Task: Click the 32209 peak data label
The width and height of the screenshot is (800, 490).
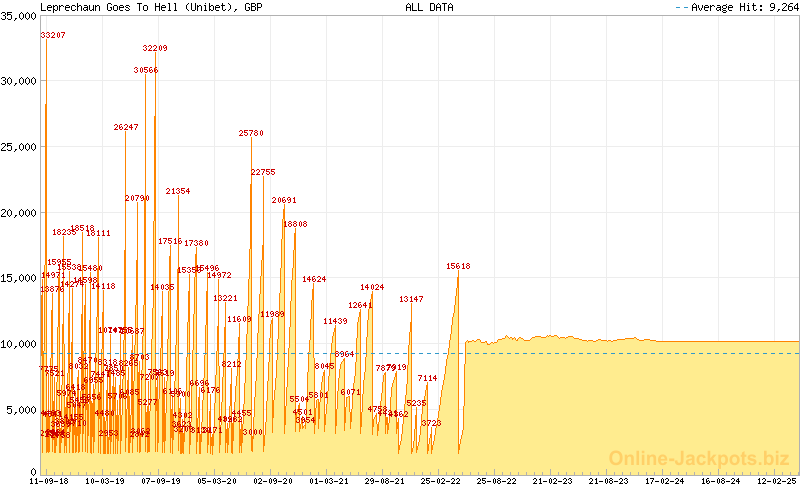Action: click(155, 48)
